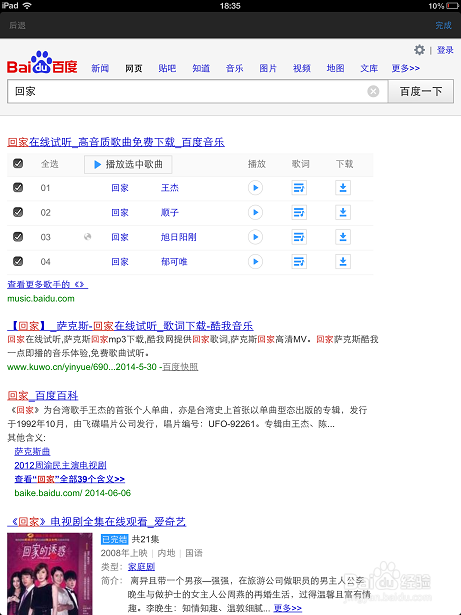Download 顺子's 回家 track

343,213
